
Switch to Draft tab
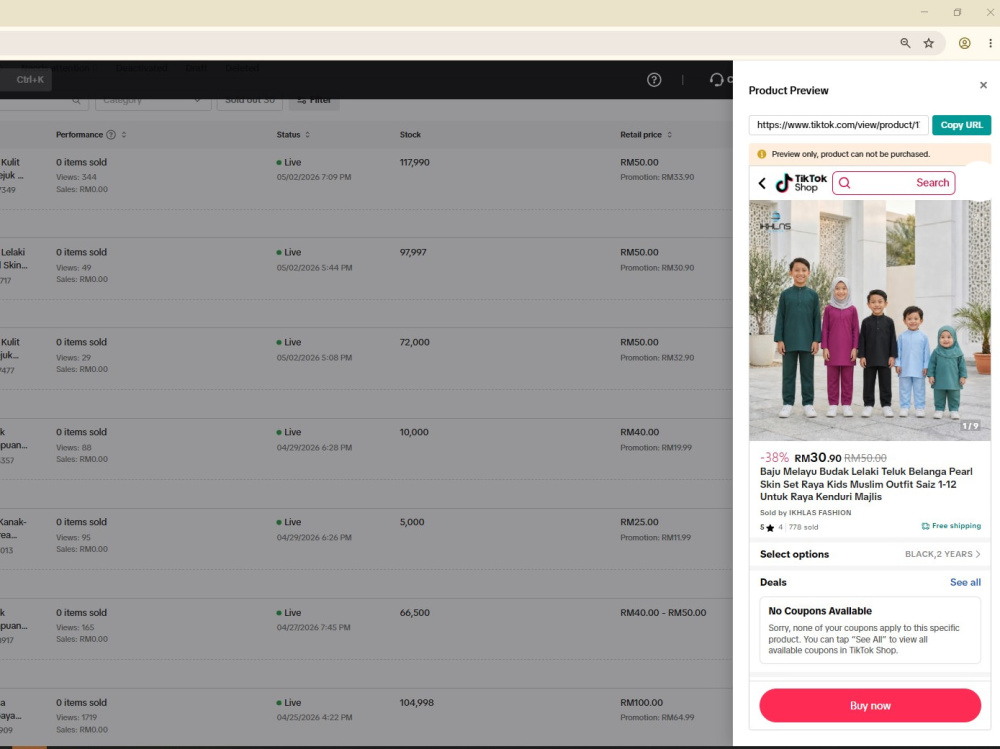(196, 68)
